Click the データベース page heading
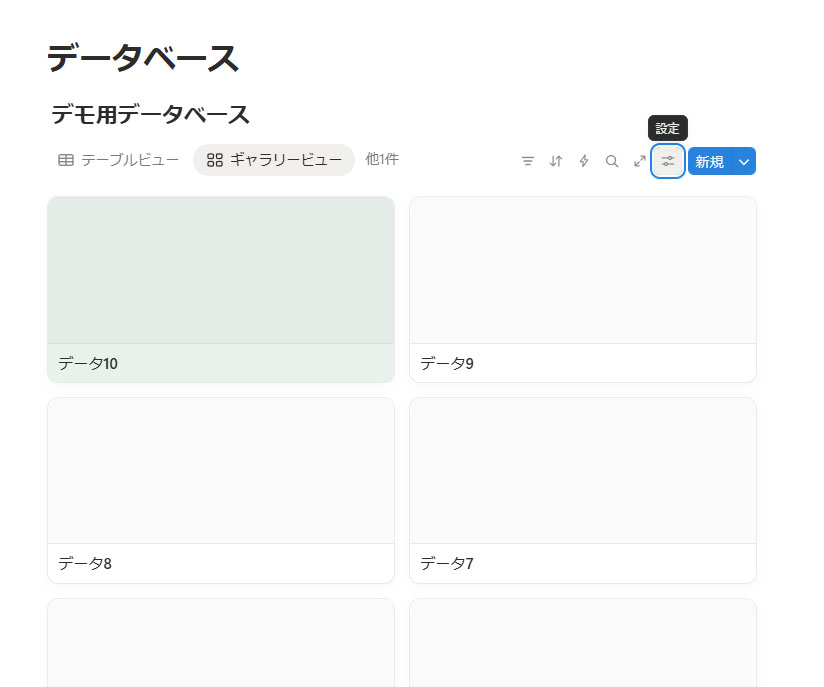 click(143, 59)
